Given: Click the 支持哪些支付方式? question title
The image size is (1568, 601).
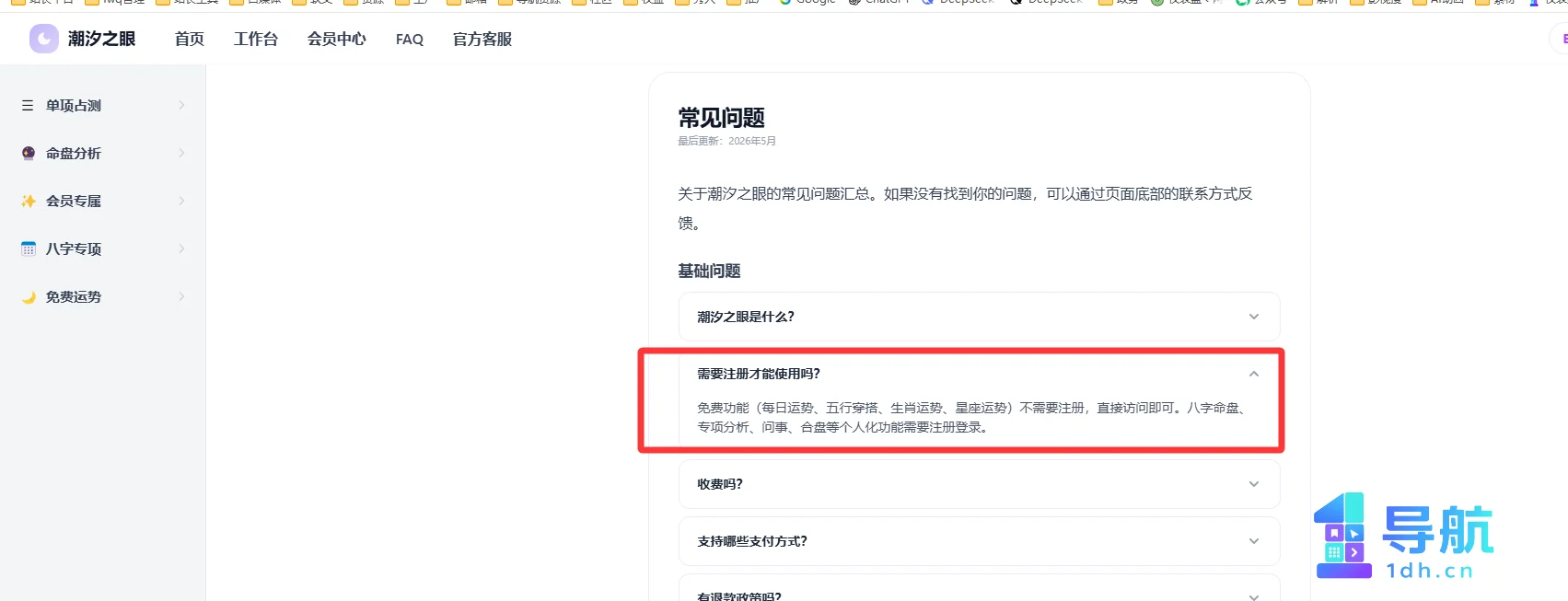Looking at the screenshot, I should [x=752, y=541].
